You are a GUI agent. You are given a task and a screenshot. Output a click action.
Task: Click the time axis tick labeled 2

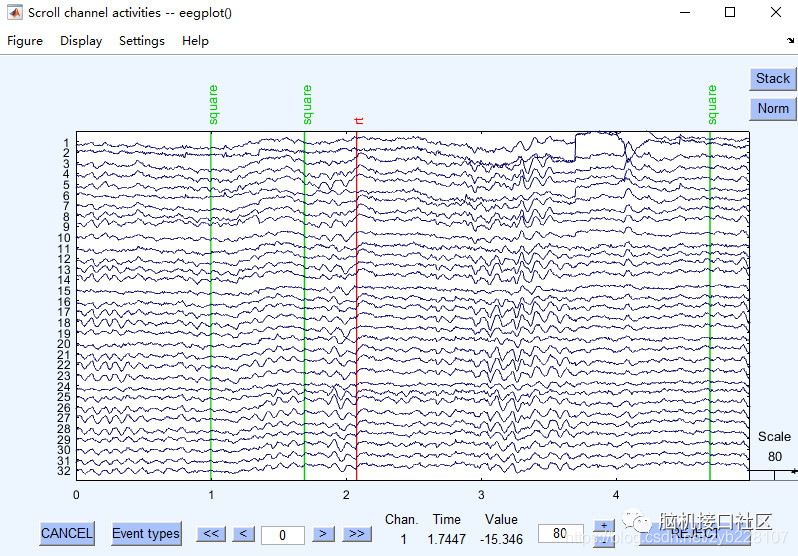click(x=346, y=495)
